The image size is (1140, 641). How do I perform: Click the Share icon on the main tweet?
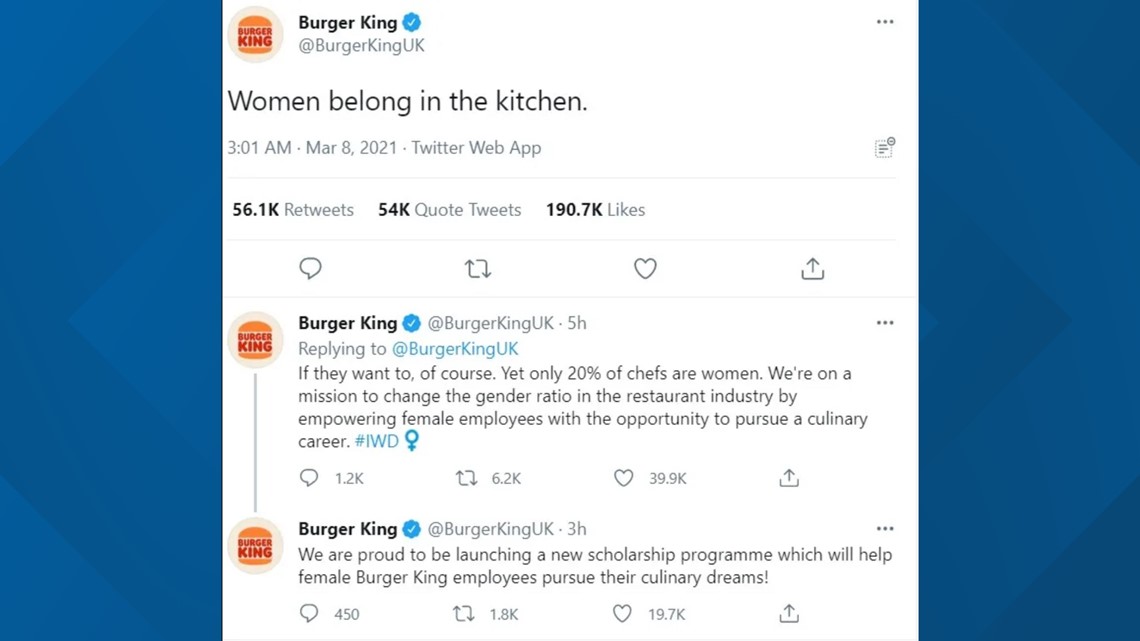point(812,268)
